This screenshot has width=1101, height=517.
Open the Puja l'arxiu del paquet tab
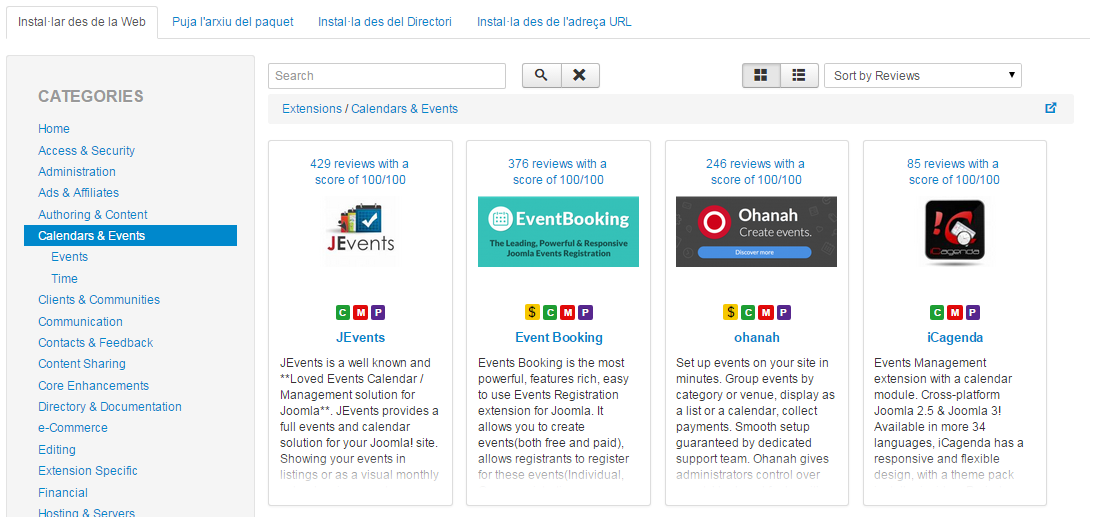(231, 22)
